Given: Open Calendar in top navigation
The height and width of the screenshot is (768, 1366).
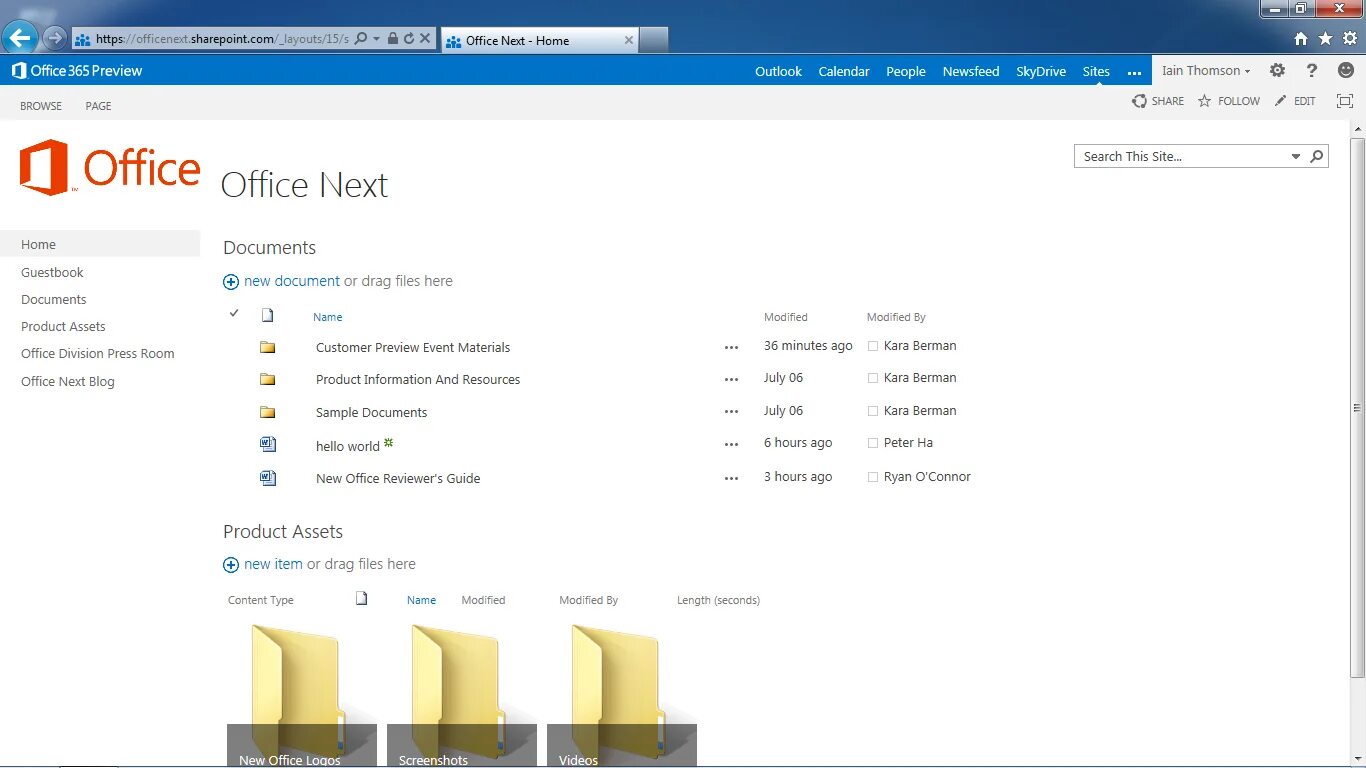Looking at the screenshot, I should 844,71.
